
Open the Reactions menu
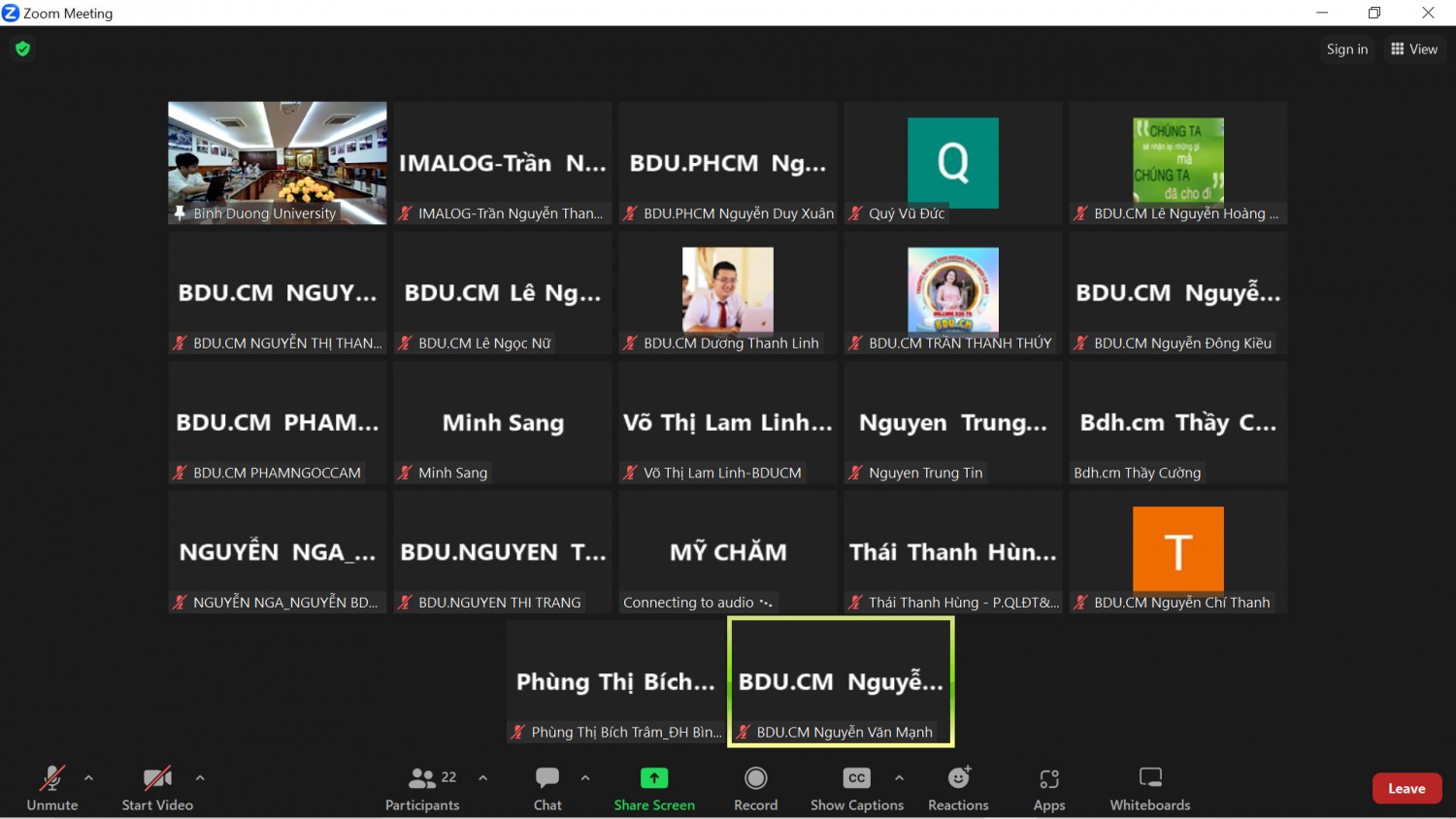[x=958, y=788]
